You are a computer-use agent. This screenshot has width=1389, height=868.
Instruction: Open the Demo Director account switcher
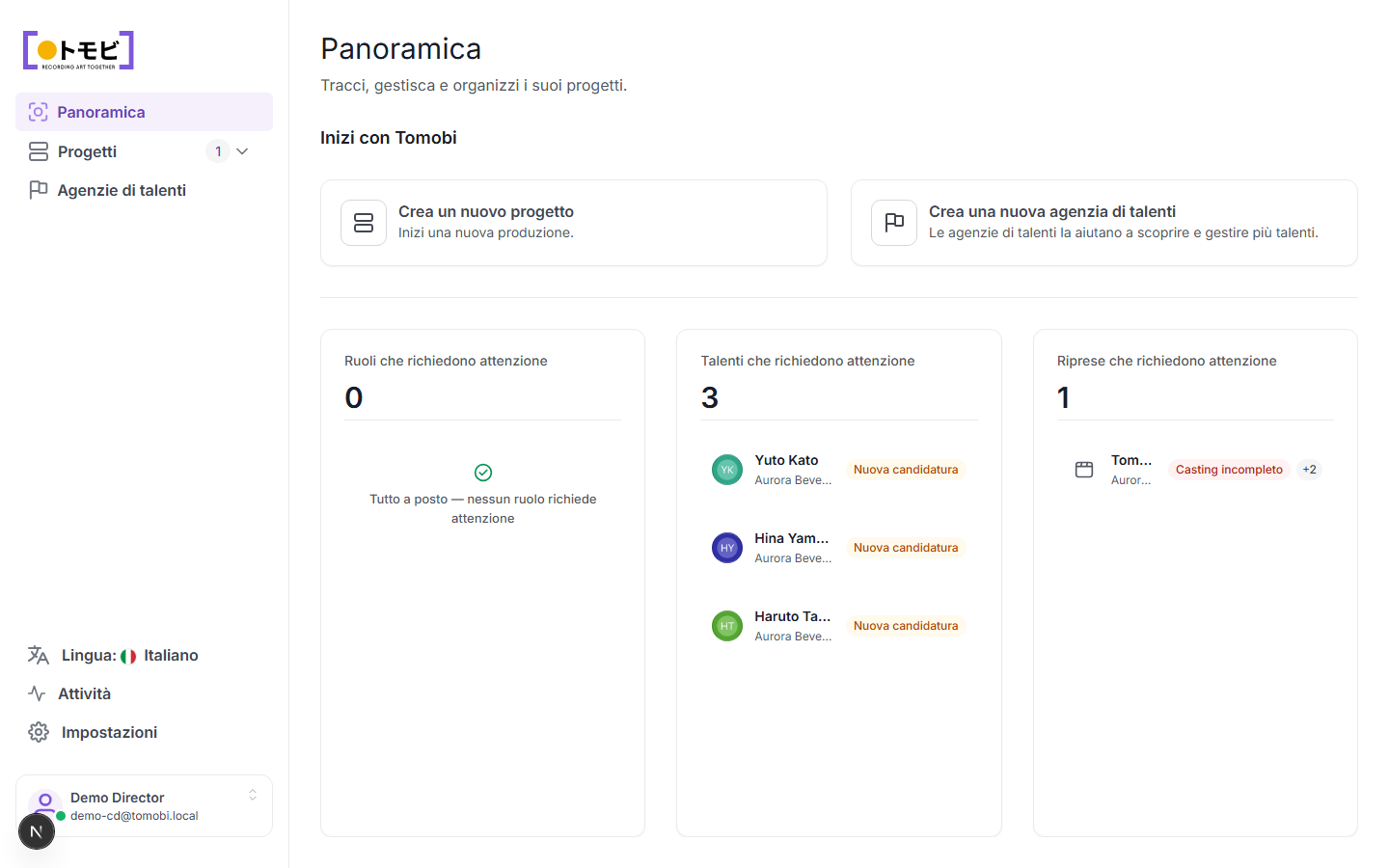(144, 805)
